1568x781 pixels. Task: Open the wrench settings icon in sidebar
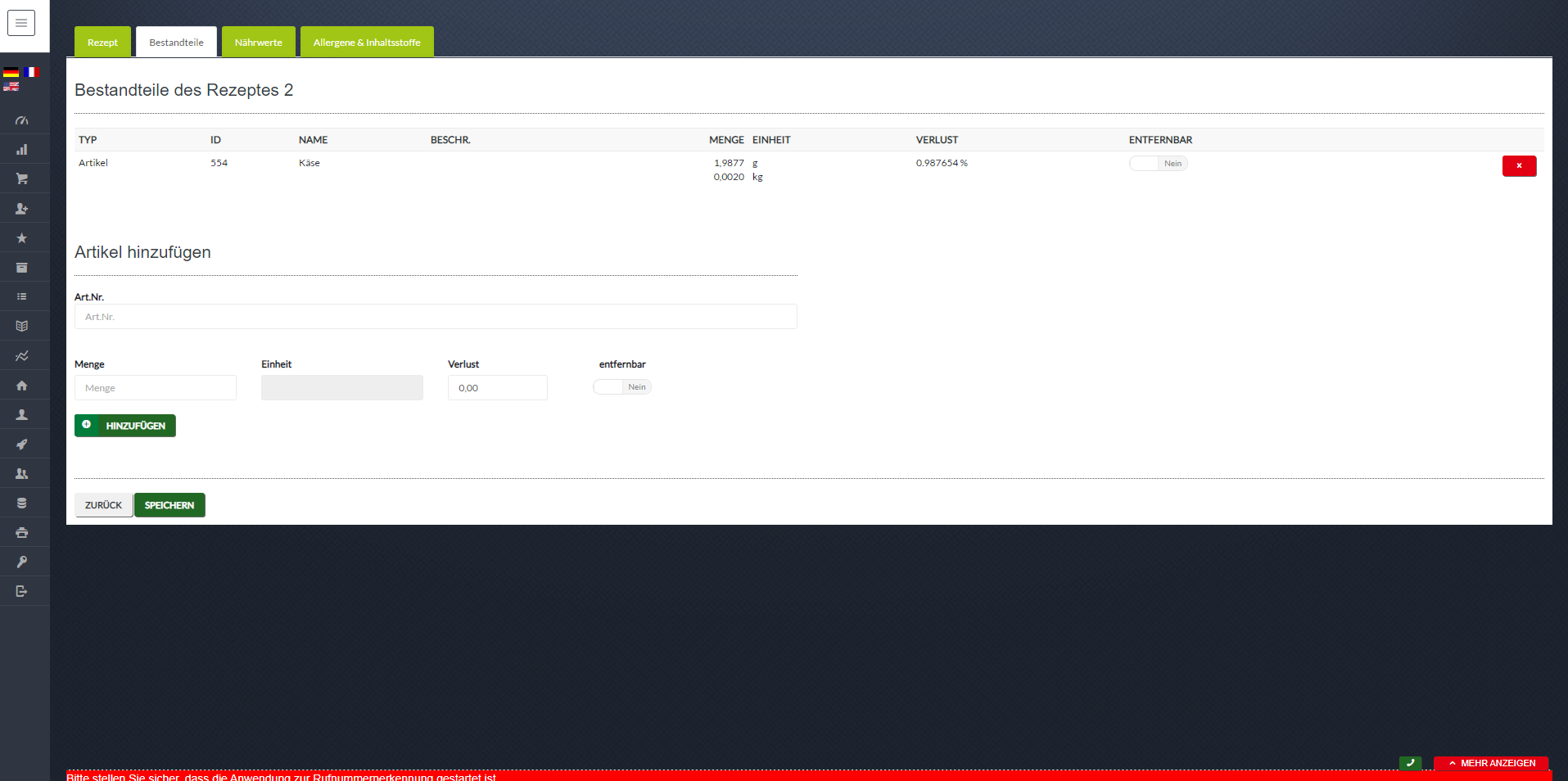(22, 562)
